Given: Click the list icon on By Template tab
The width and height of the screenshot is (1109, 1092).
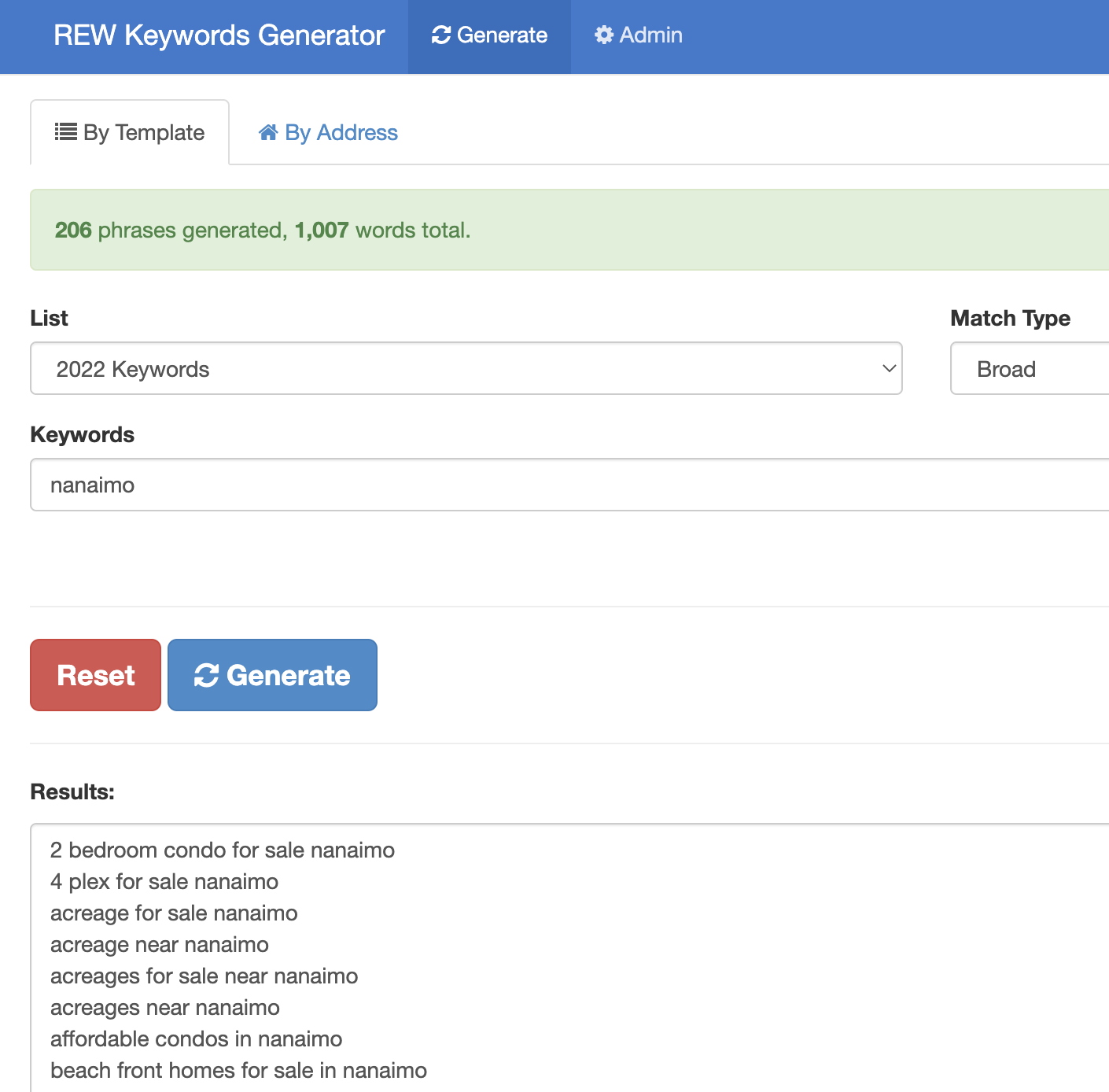Looking at the screenshot, I should click(x=65, y=132).
